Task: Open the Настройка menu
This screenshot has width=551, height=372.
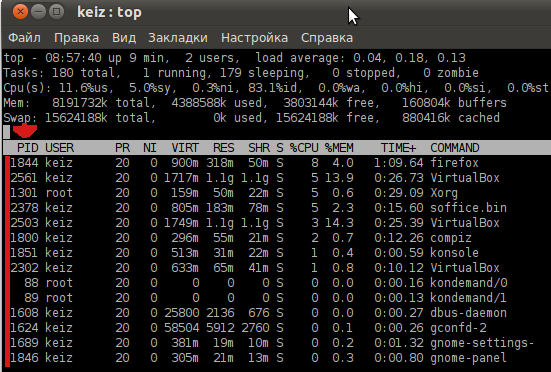Action: [254, 38]
